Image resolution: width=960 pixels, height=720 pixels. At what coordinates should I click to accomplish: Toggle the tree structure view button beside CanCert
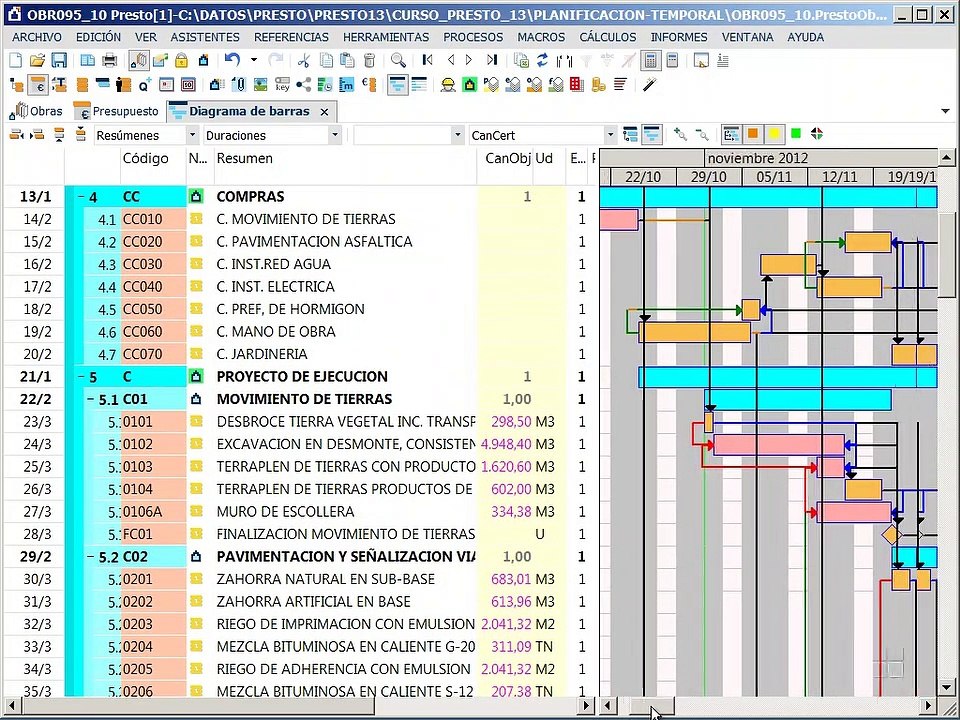pyautogui.click(x=630, y=134)
